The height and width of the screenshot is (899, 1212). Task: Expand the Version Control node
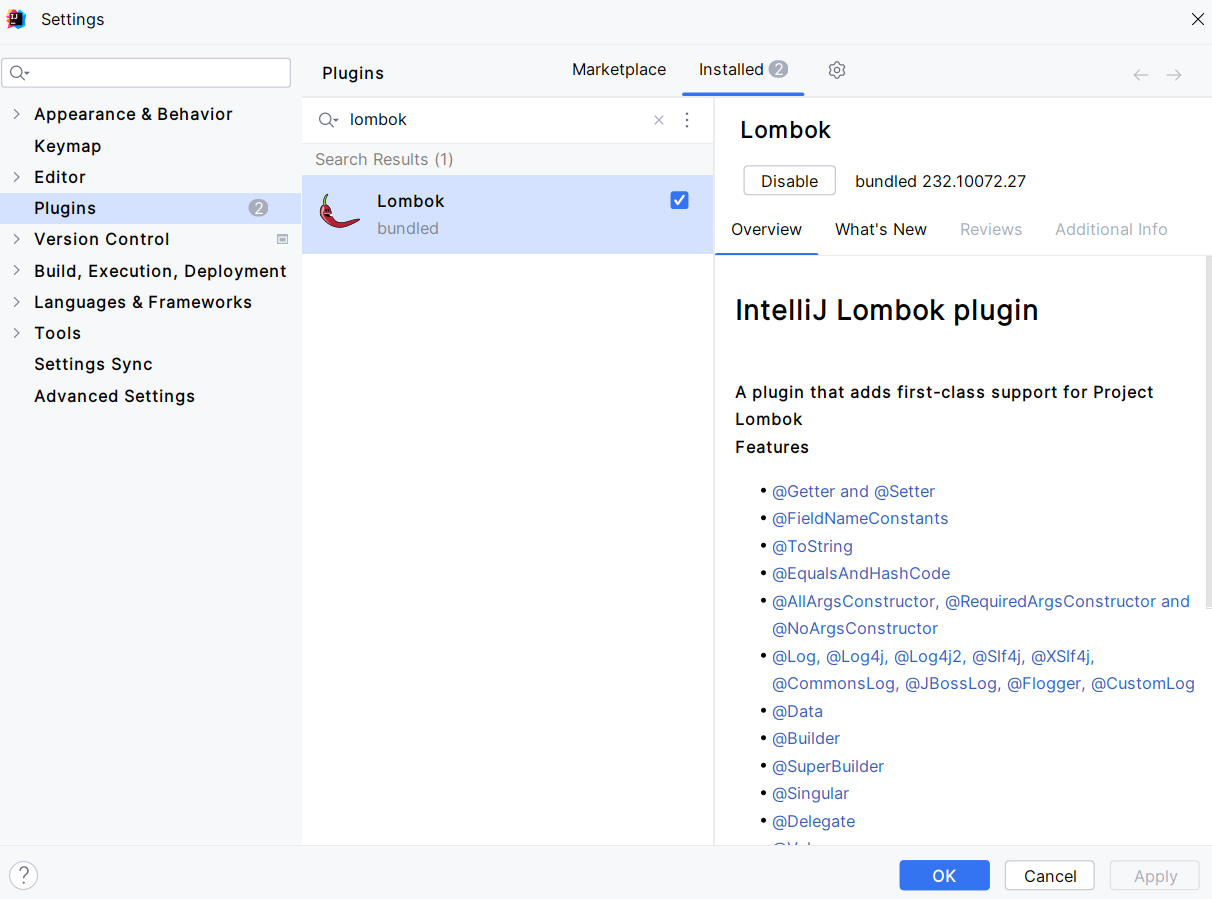(16, 239)
